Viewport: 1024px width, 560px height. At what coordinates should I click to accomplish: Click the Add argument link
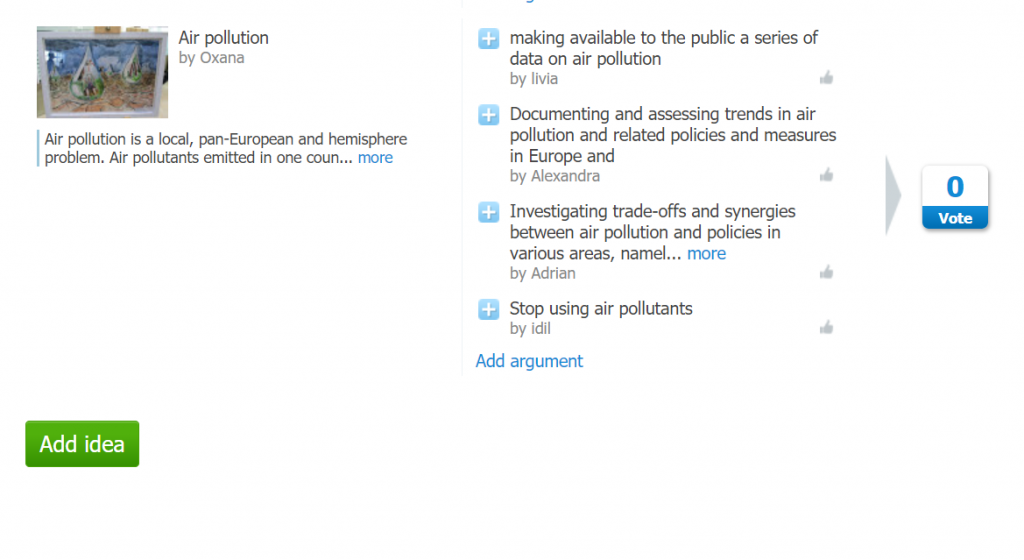tap(529, 361)
